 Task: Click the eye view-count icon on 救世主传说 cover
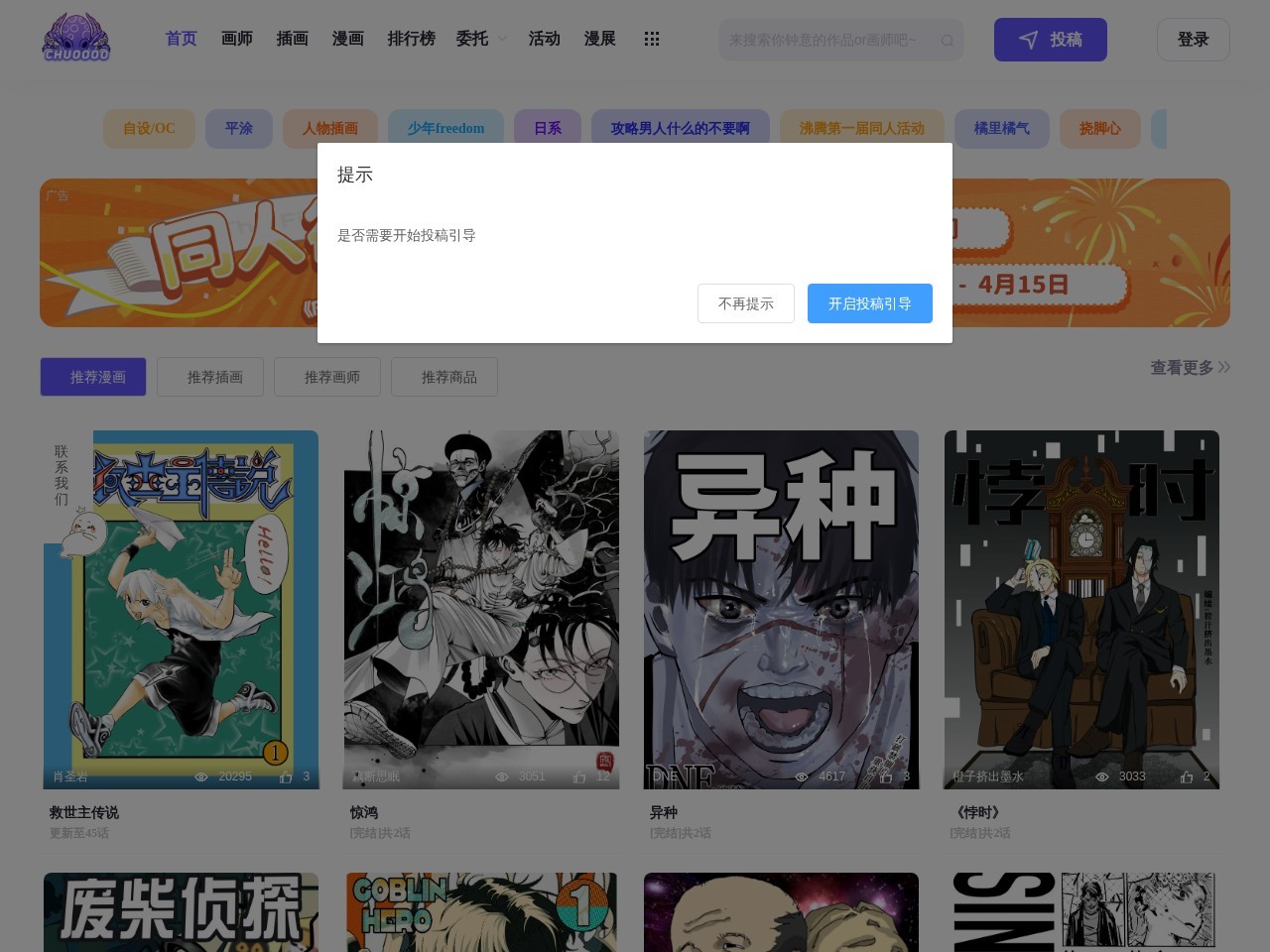(x=201, y=777)
